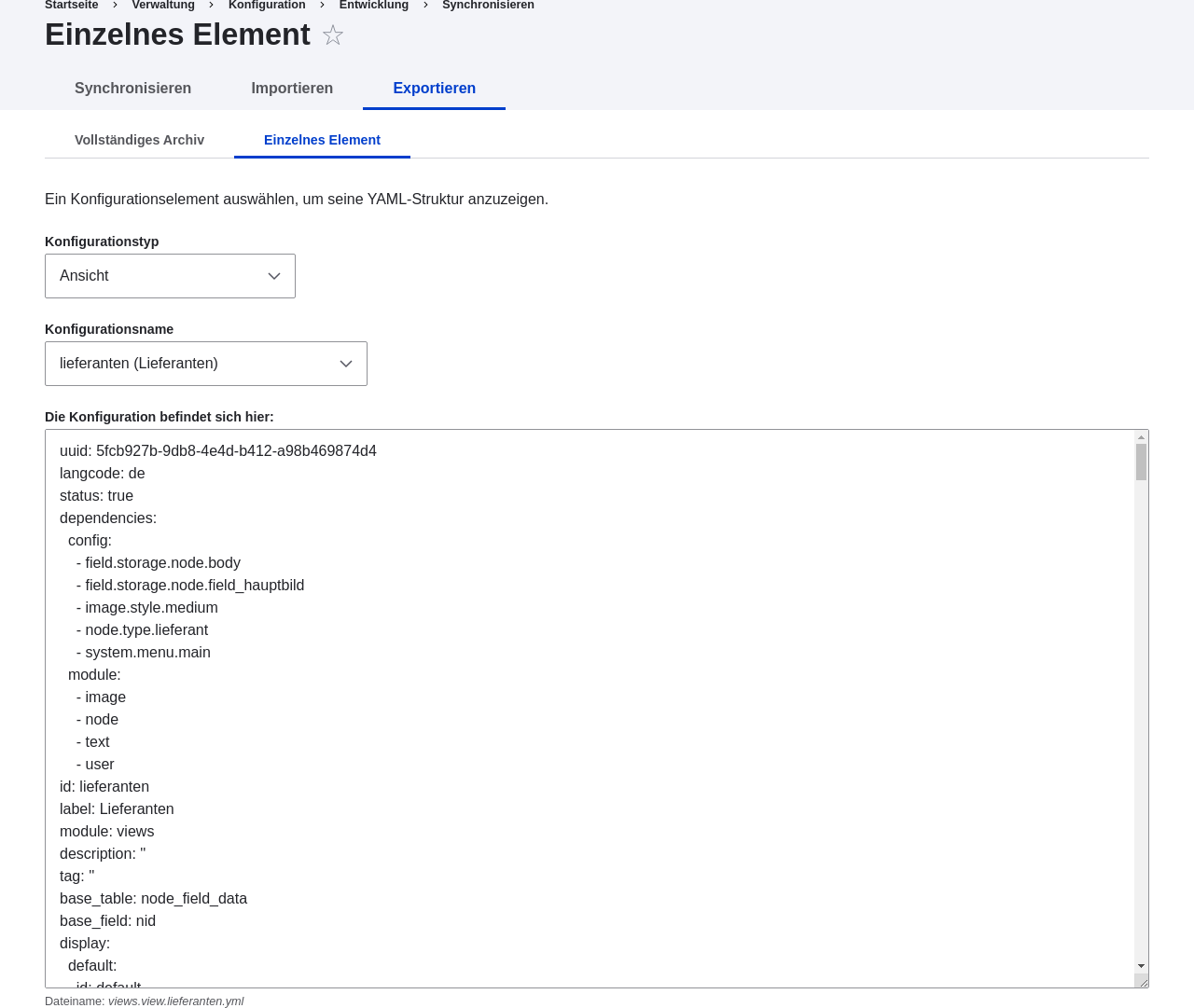
Task: Click the uuid line in the YAML textarea
Action: coord(218,451)
